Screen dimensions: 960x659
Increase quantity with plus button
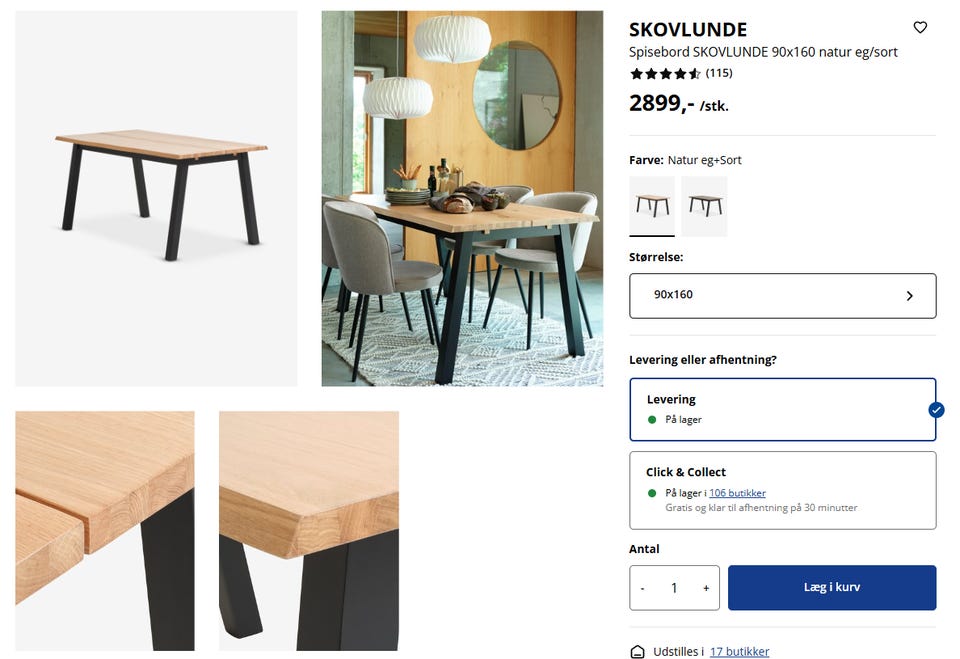[706, 588]
